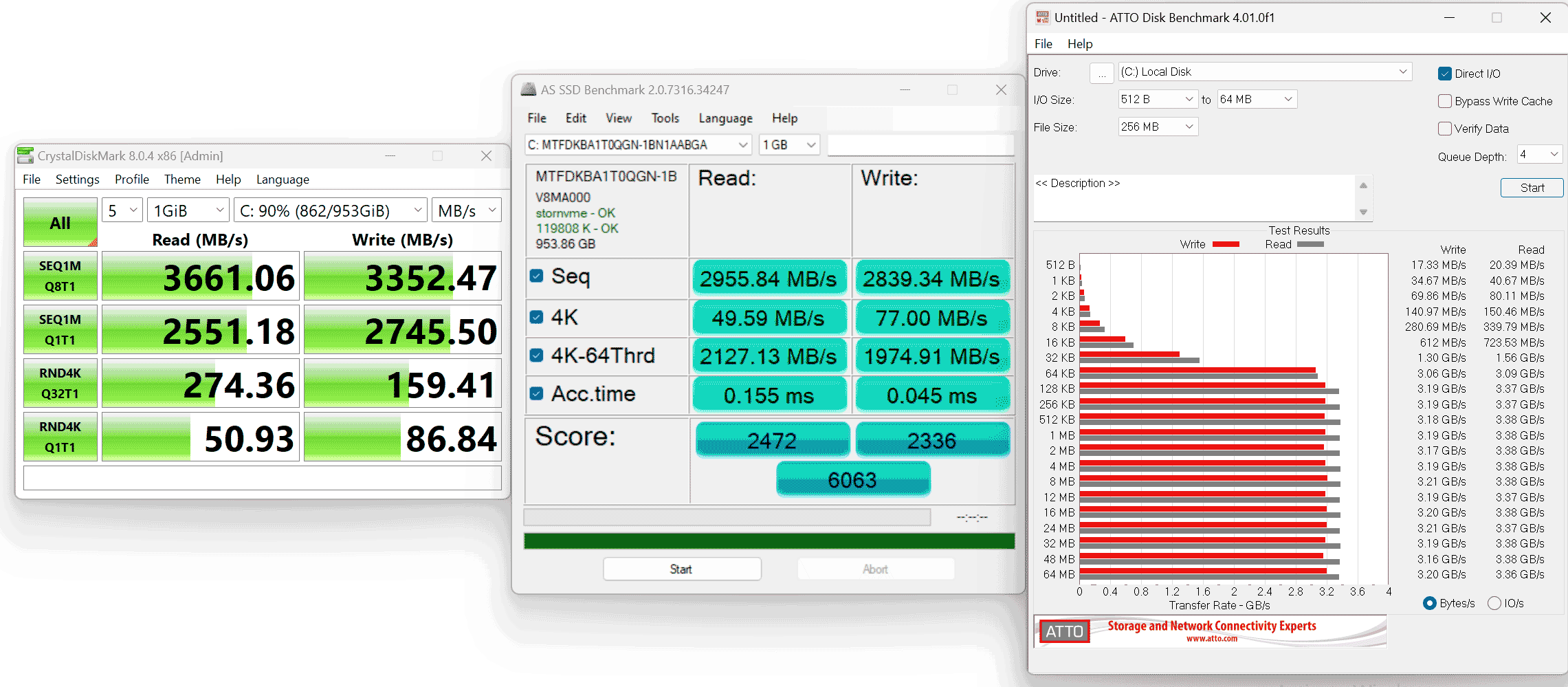Click the AS SSD Benchmark title bar icon
This screenshot has height=687, width=1568.
pos(528,90)
